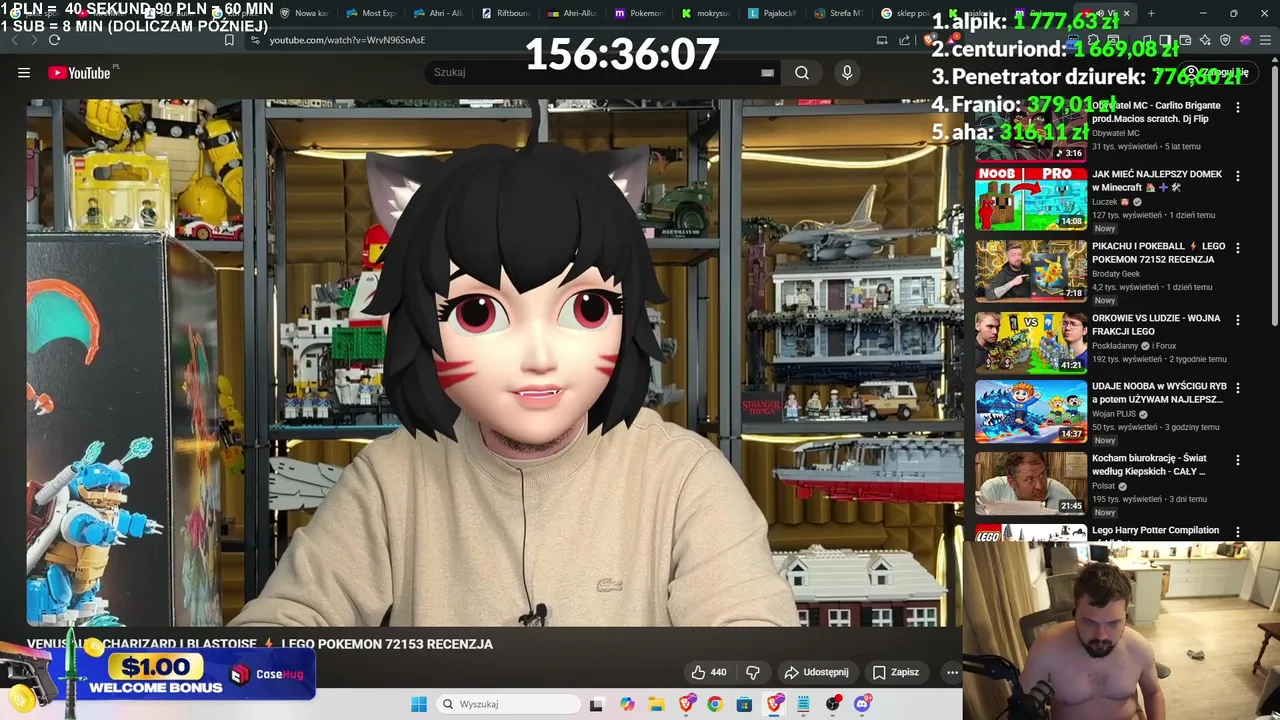Open options for 'Lego Harry Potter Compilation' video
1280x720 pixels.
click(x=1238, y=532)
